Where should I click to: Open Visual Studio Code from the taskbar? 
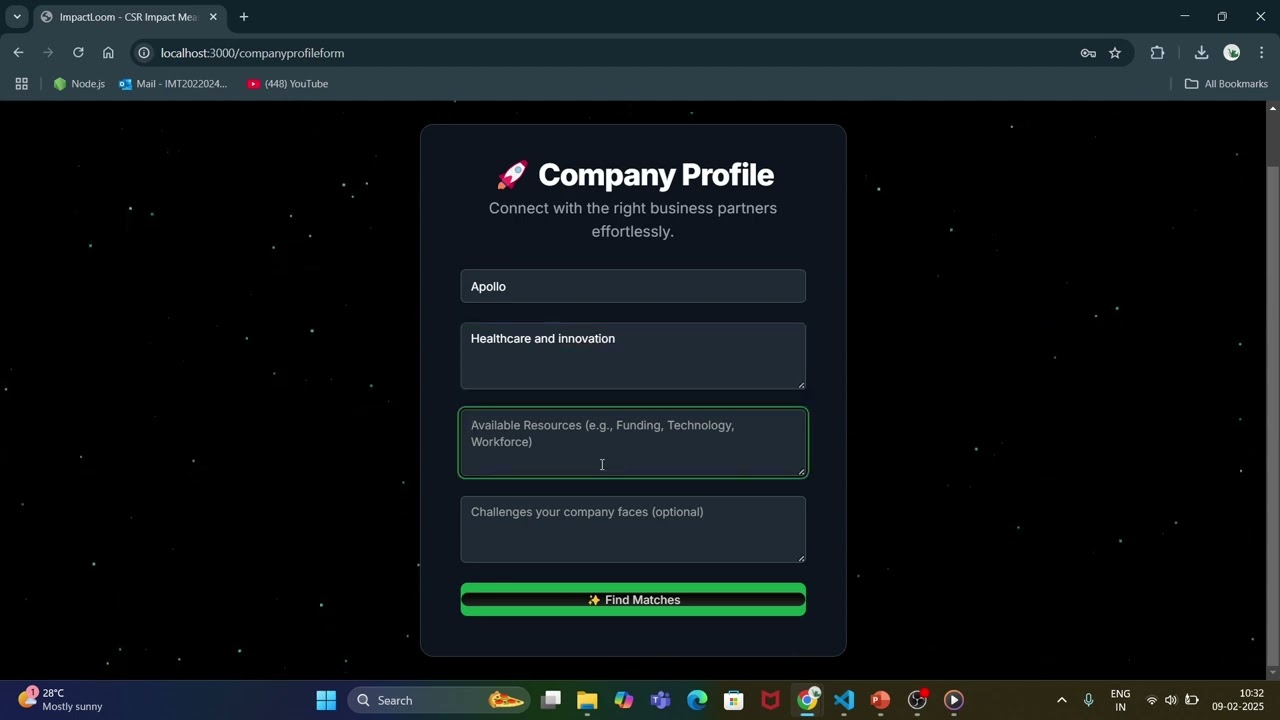click(844, 700)
